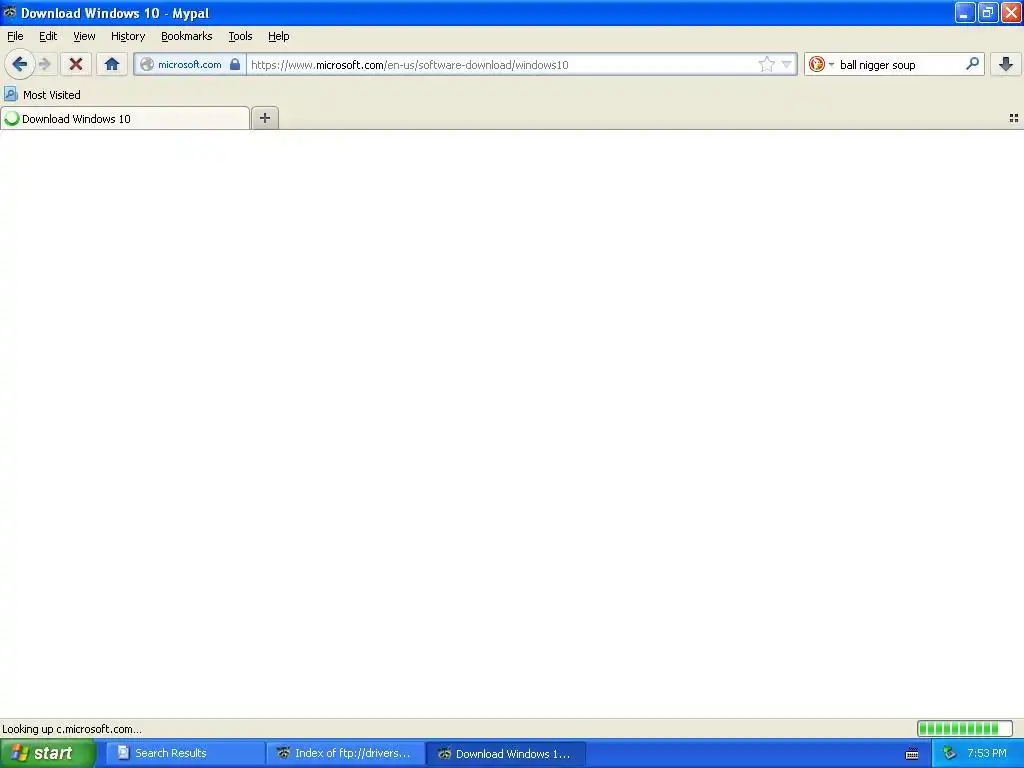1024x768 pixels.
Task: Minimize the Mypal browser window
Action: [x=965, y=12]
